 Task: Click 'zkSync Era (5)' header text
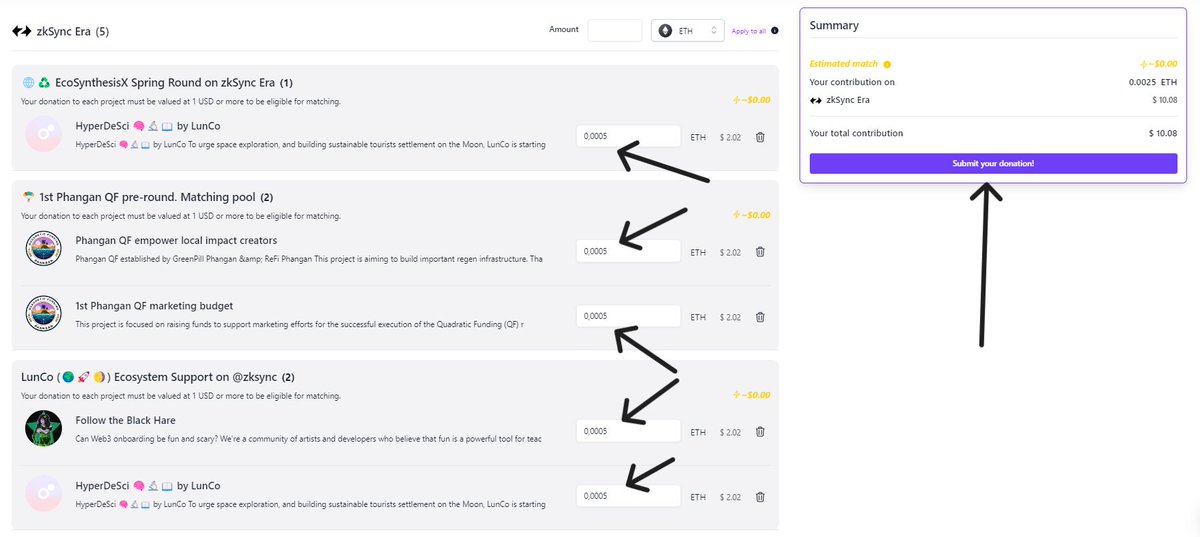coord(72,32)
